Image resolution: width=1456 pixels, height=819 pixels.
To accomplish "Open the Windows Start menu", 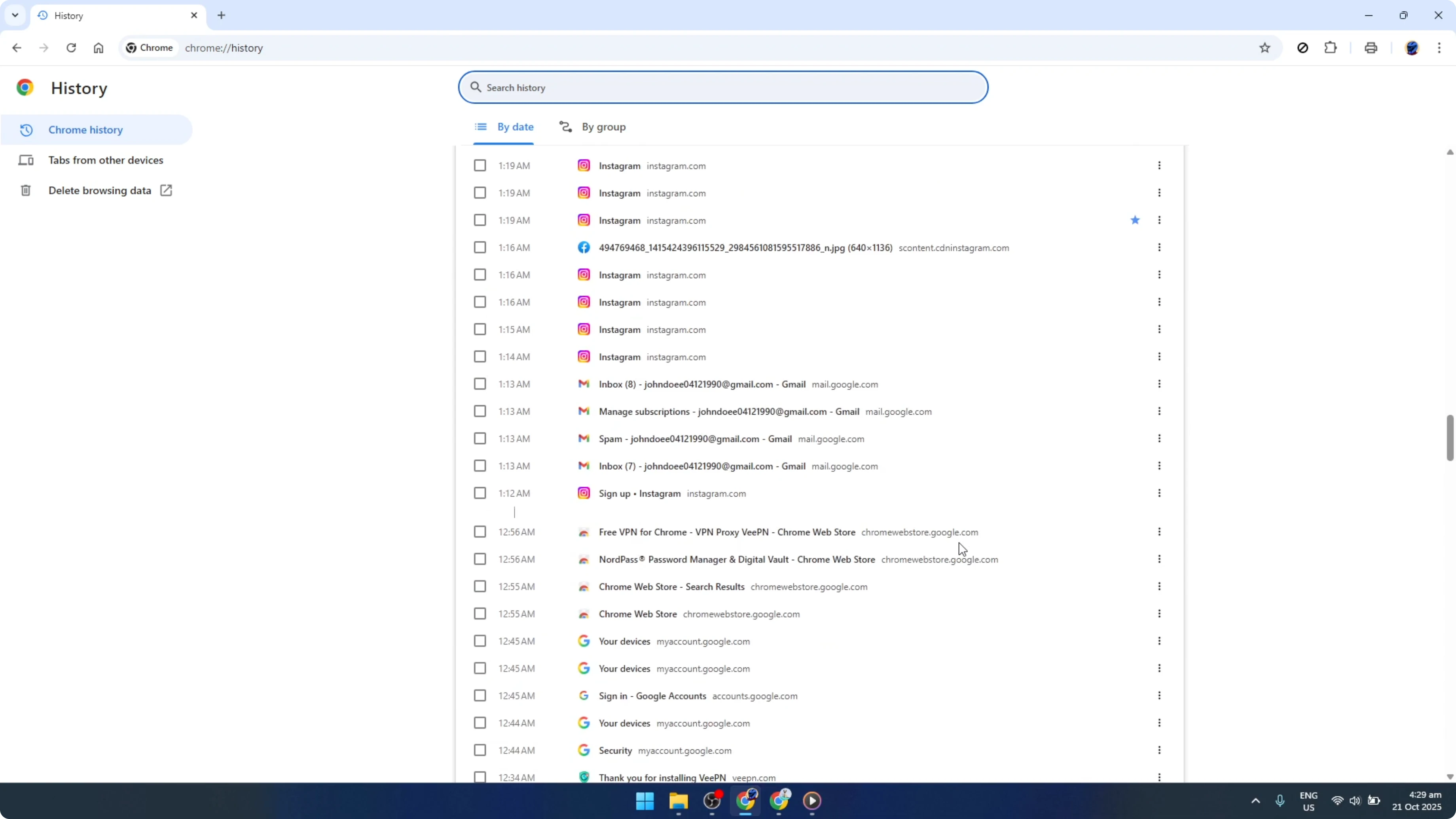I will 645,801.
